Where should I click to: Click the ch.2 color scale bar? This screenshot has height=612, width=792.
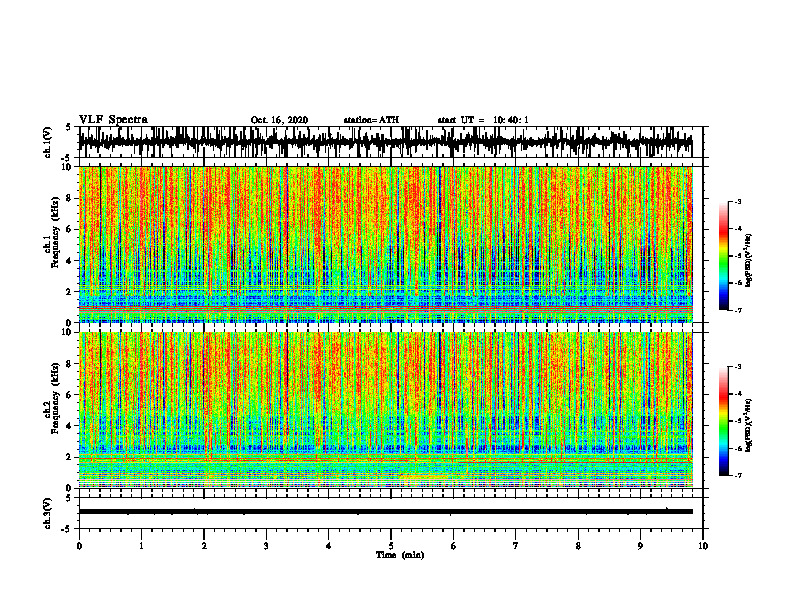pos(723,421)
